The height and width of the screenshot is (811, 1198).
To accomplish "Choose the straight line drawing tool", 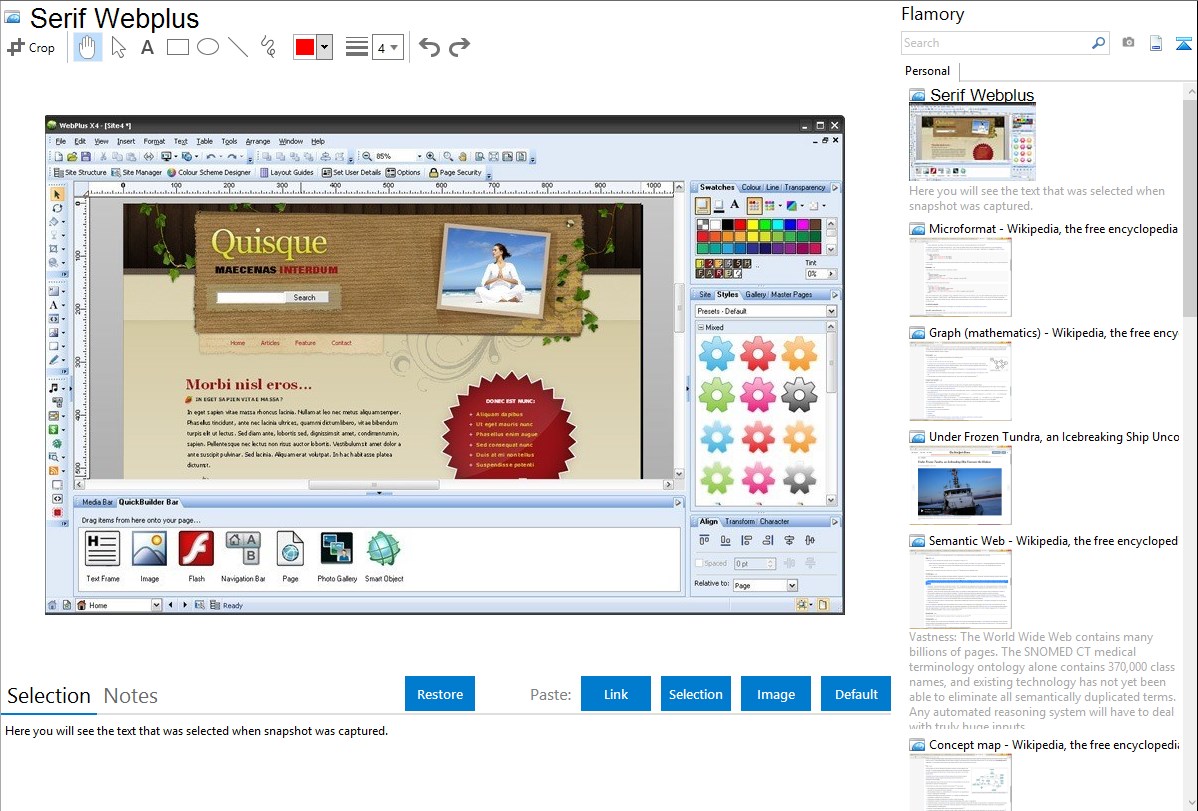I will [238, 47].
